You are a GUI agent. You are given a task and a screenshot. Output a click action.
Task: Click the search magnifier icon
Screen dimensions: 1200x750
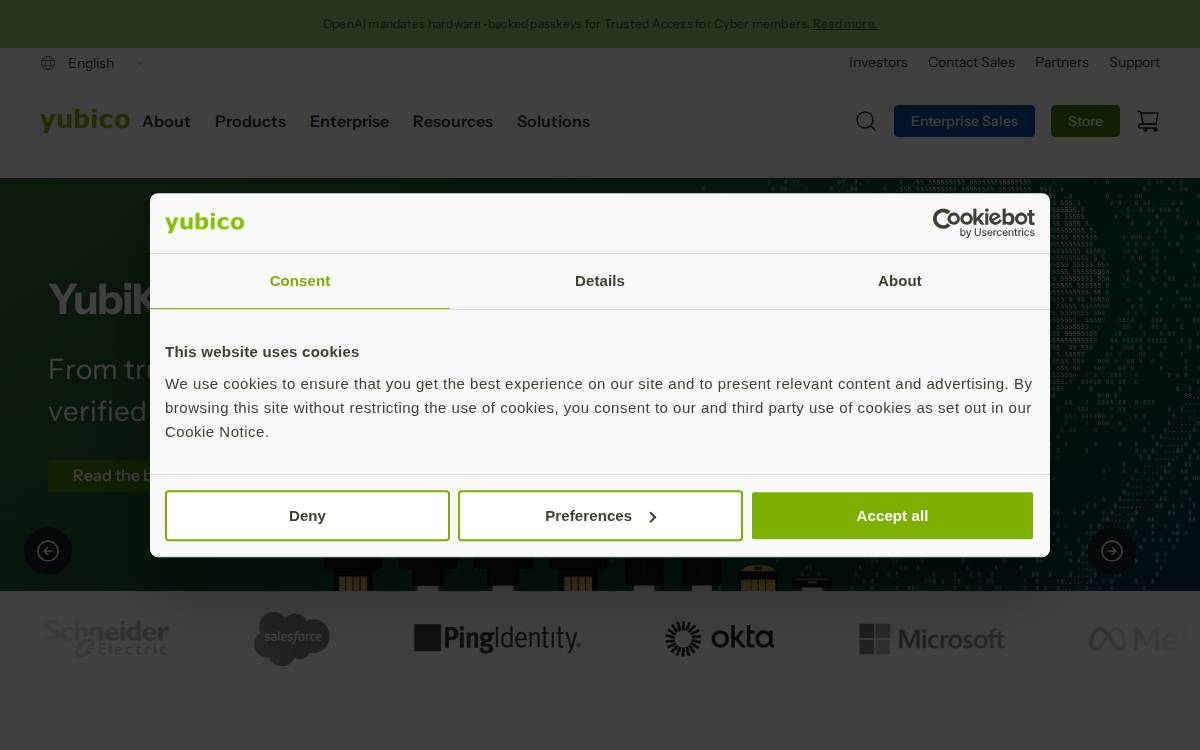click(866, 121)
